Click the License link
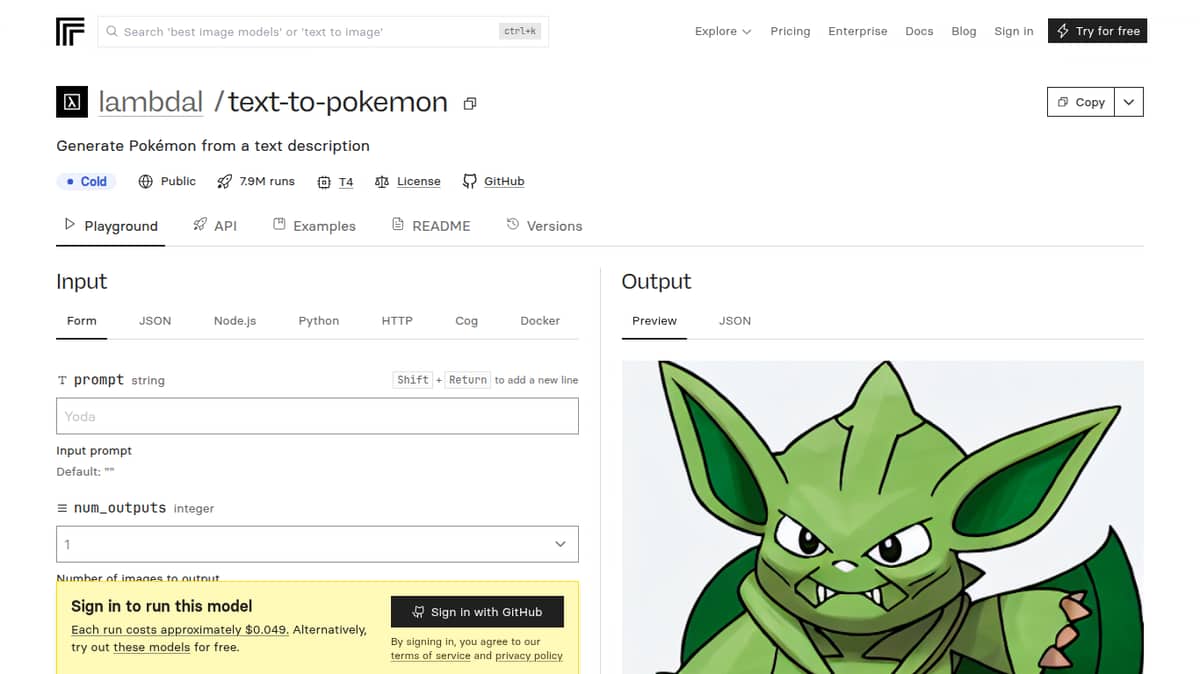Viewport: 1200px width, 674px height. click(418, 182)
